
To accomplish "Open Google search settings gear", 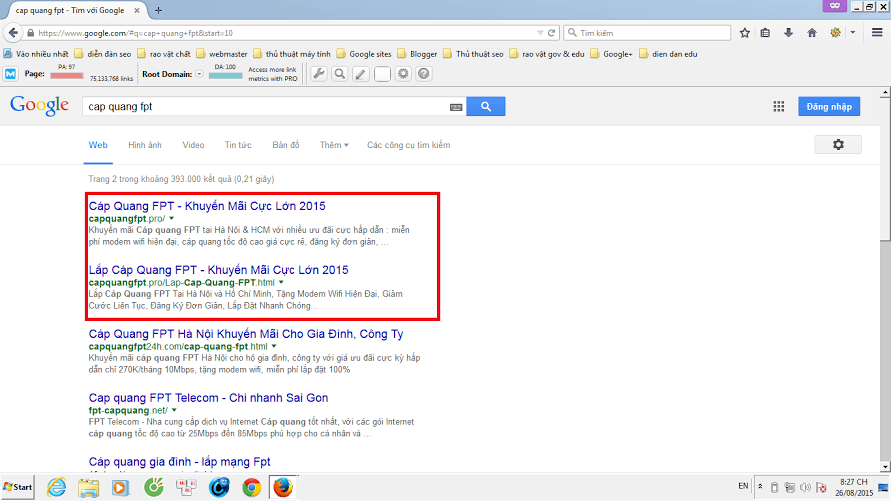I will [x=838, y=145].
